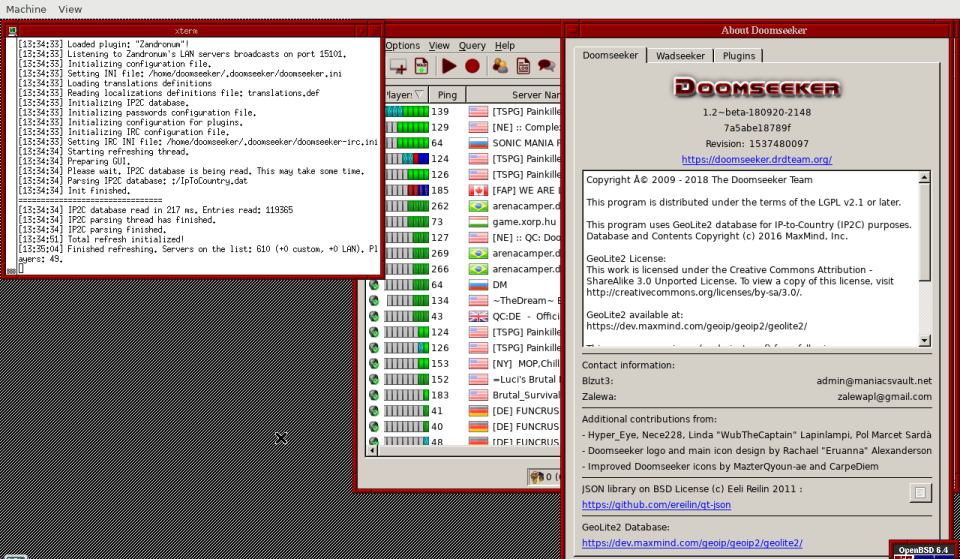Open the IRC chat bubbles icon
Image resolution: width=960 pixels, height=559 pixels.
[x=546, y=66]
